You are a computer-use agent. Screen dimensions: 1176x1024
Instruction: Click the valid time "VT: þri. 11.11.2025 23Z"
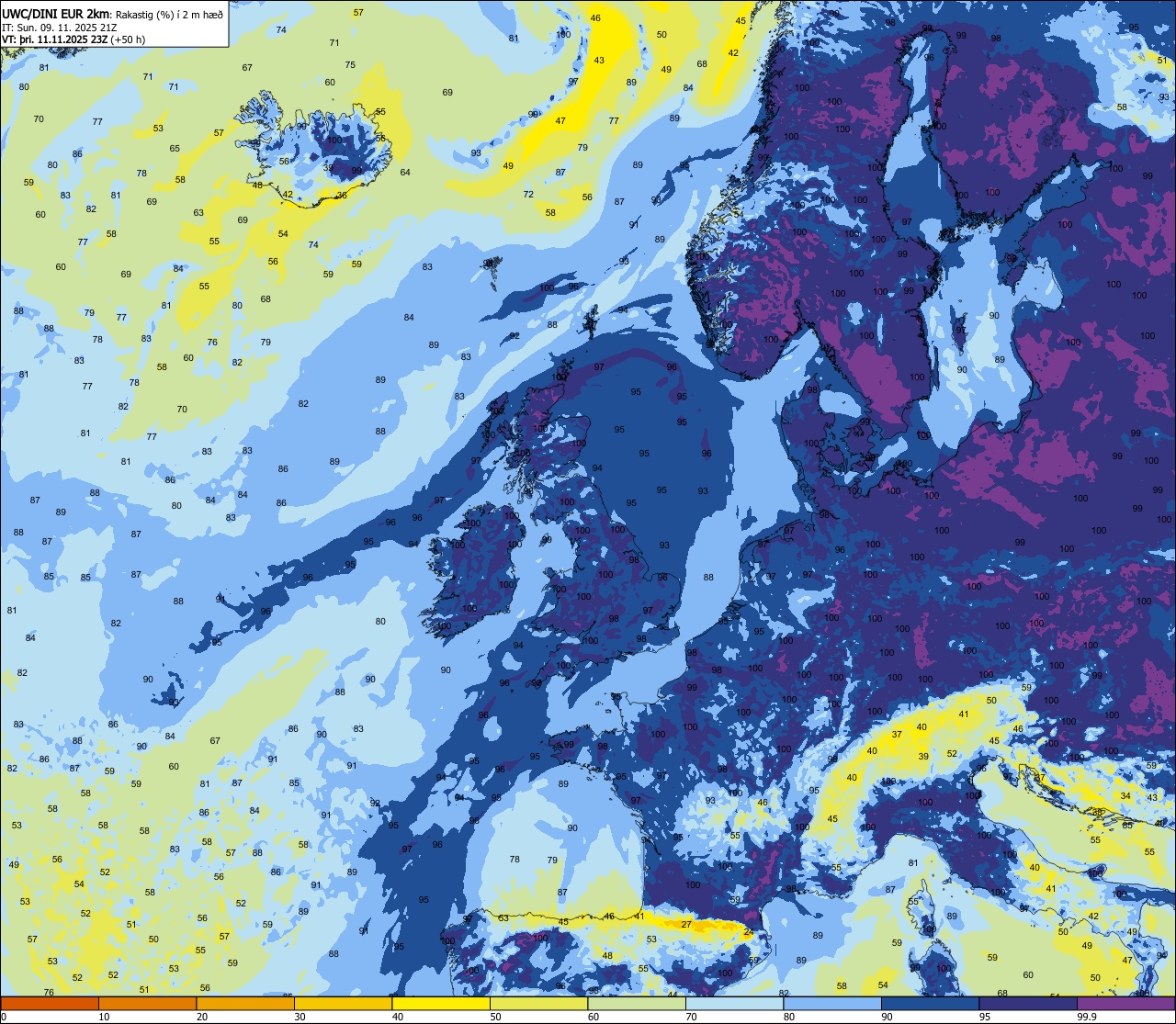click(x=55, y=39)
